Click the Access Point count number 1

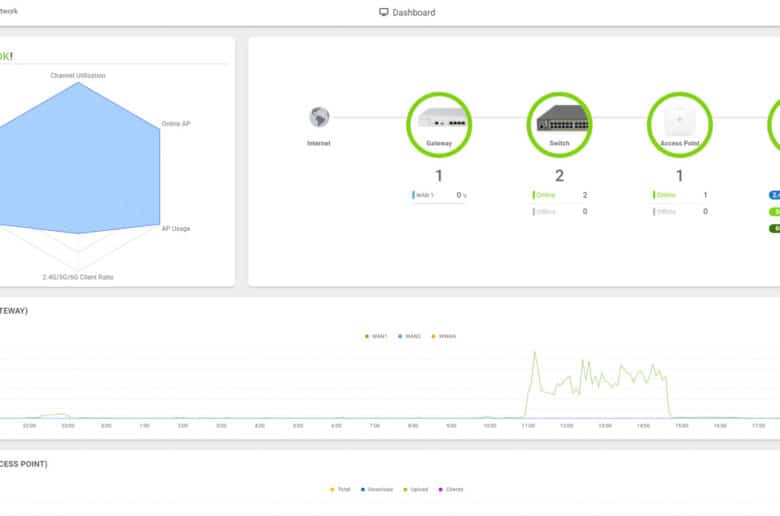[680, 176]
